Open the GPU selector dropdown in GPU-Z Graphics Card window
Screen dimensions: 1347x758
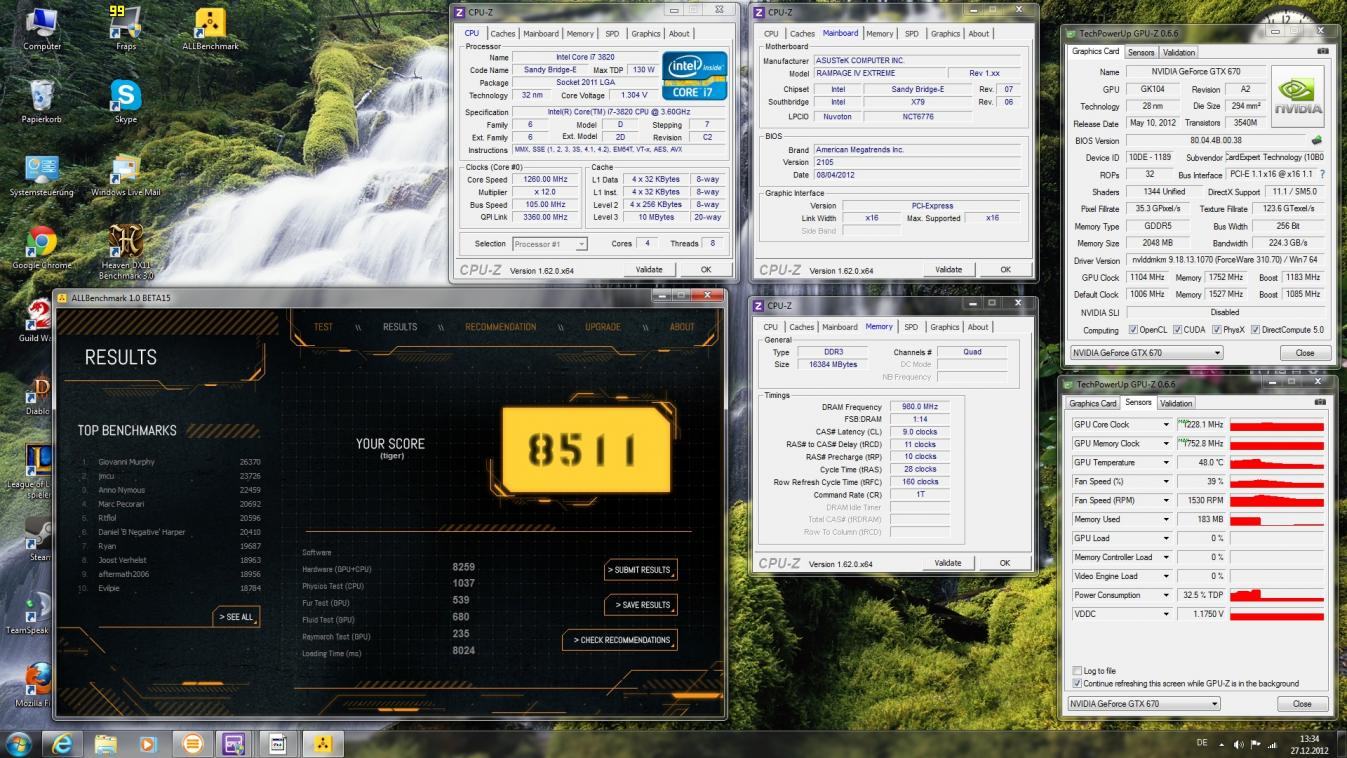click(1146, 352)
